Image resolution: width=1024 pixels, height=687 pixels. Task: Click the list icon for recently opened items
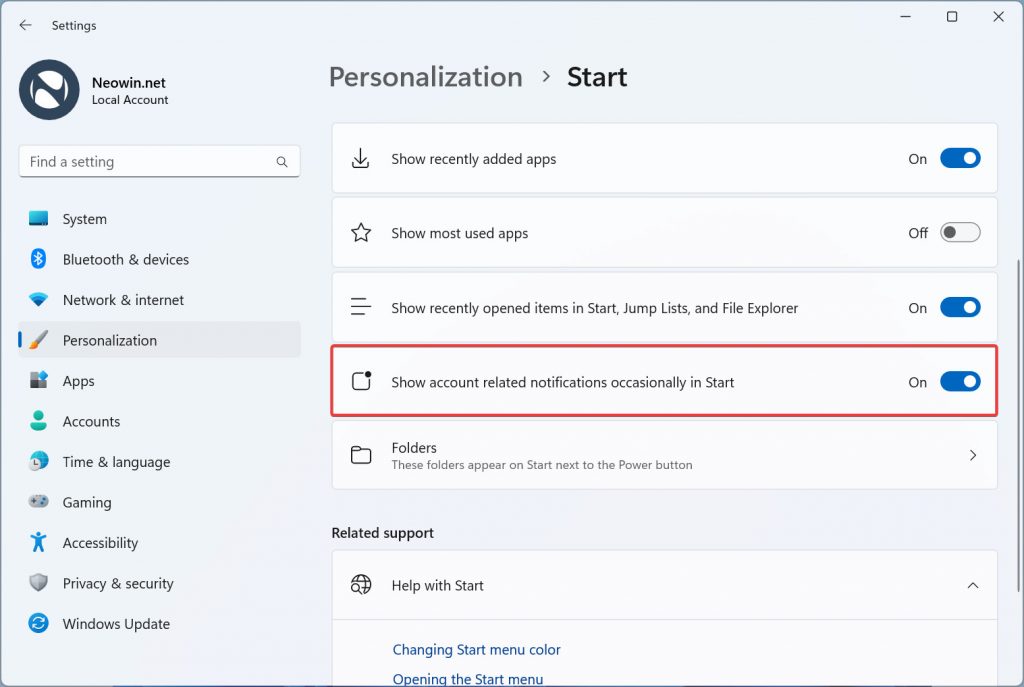(x=360, y=307)
